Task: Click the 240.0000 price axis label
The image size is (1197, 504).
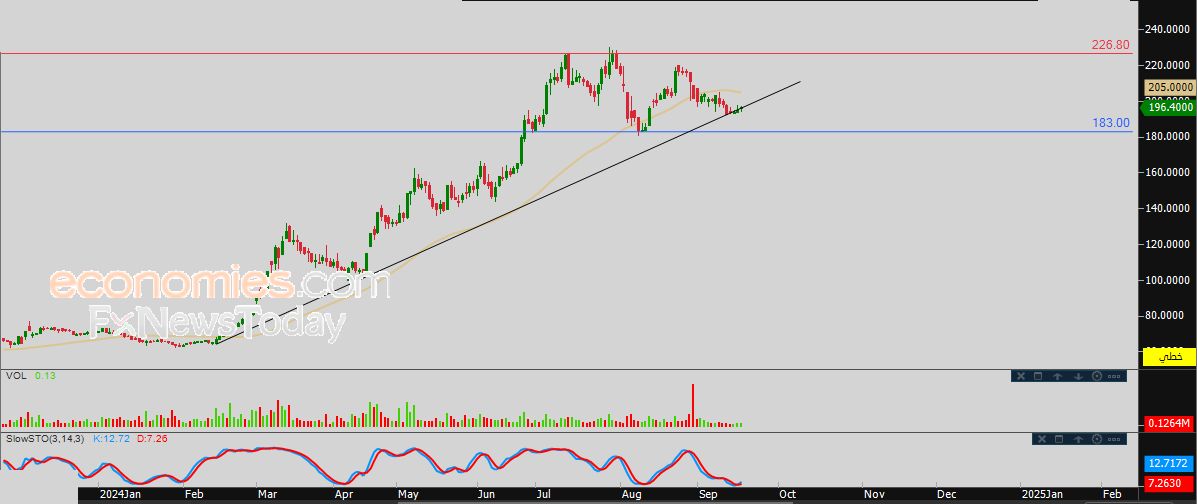Action: coord(1168,29)
